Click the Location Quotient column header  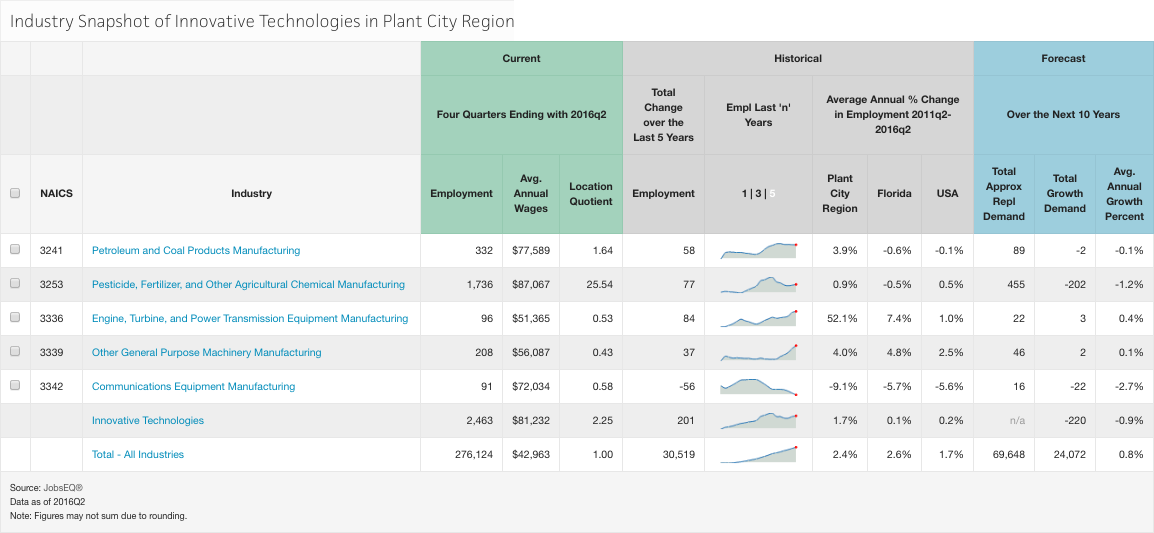[x=590, y=194]
